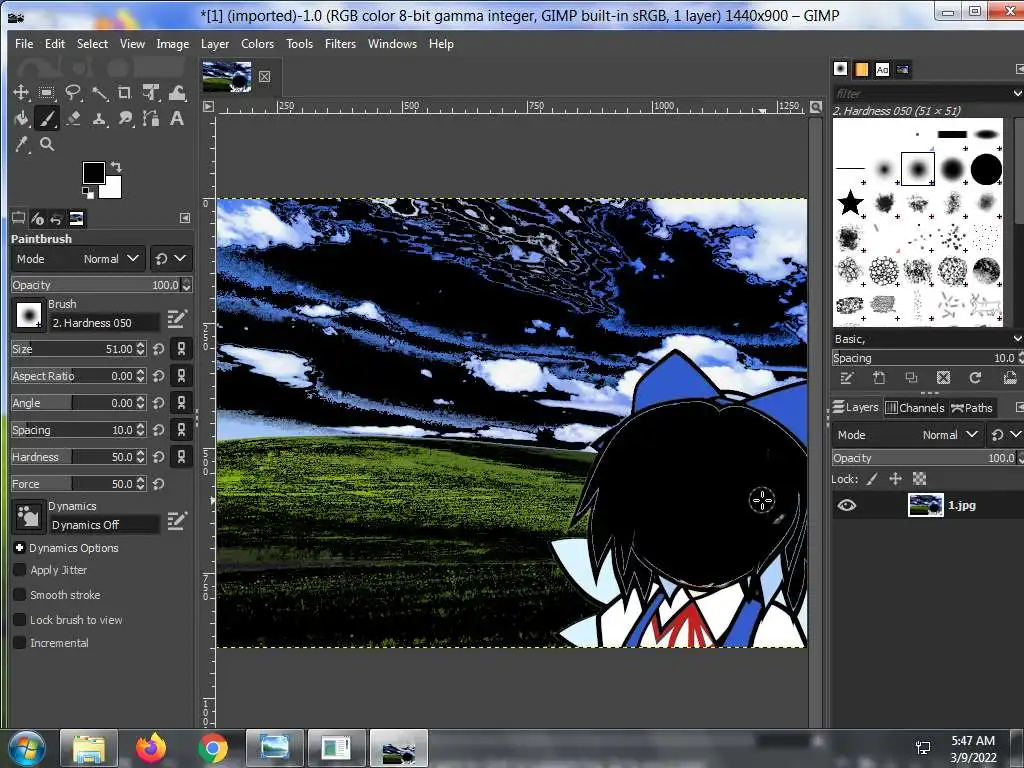Select the Zoom magnifier tool
Screen dimensions: 1024x768
(47, 144)
